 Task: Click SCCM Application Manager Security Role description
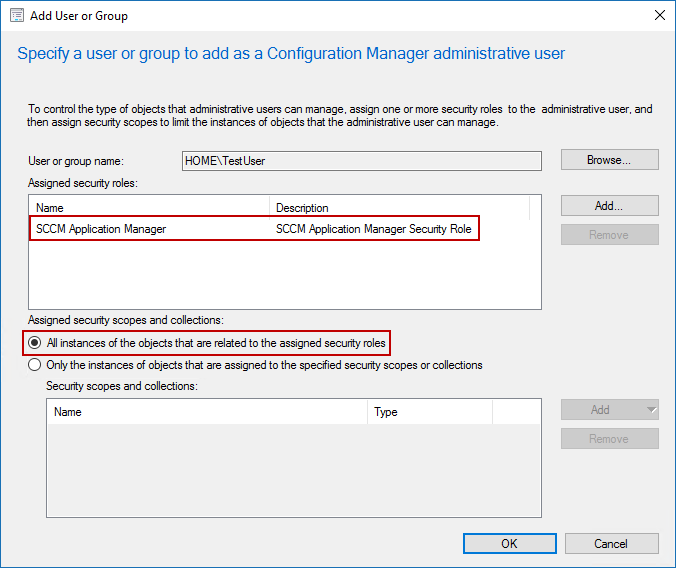tap(373, 229)
